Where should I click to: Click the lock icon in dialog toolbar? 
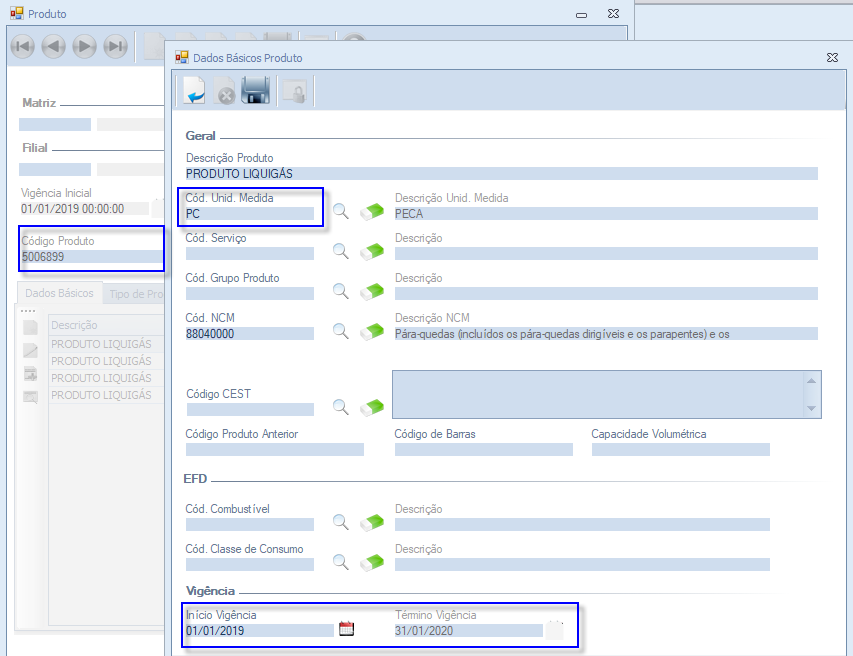pyautogui.click(x=294, y=93)
